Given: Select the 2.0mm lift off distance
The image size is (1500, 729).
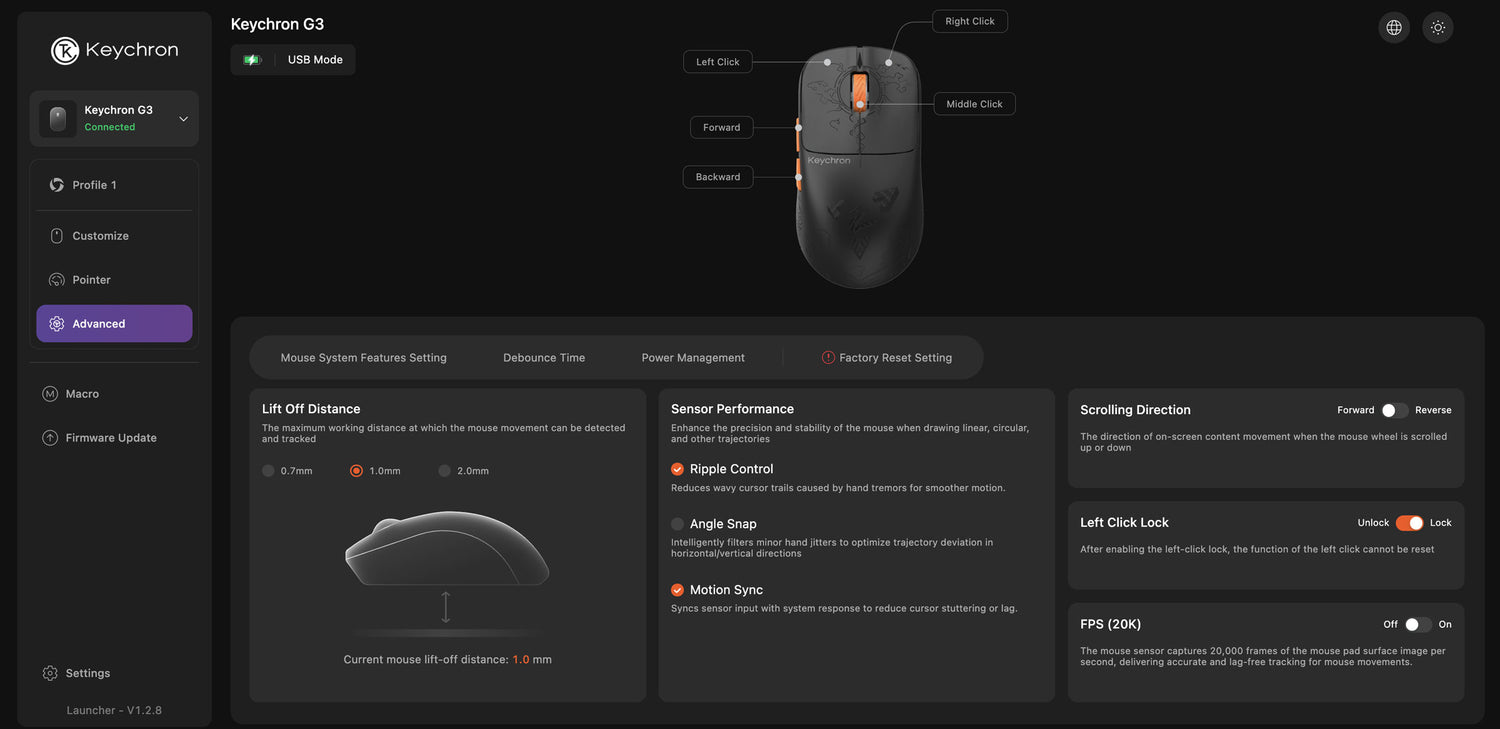Looking at the screenshot, I should [445, 471].
